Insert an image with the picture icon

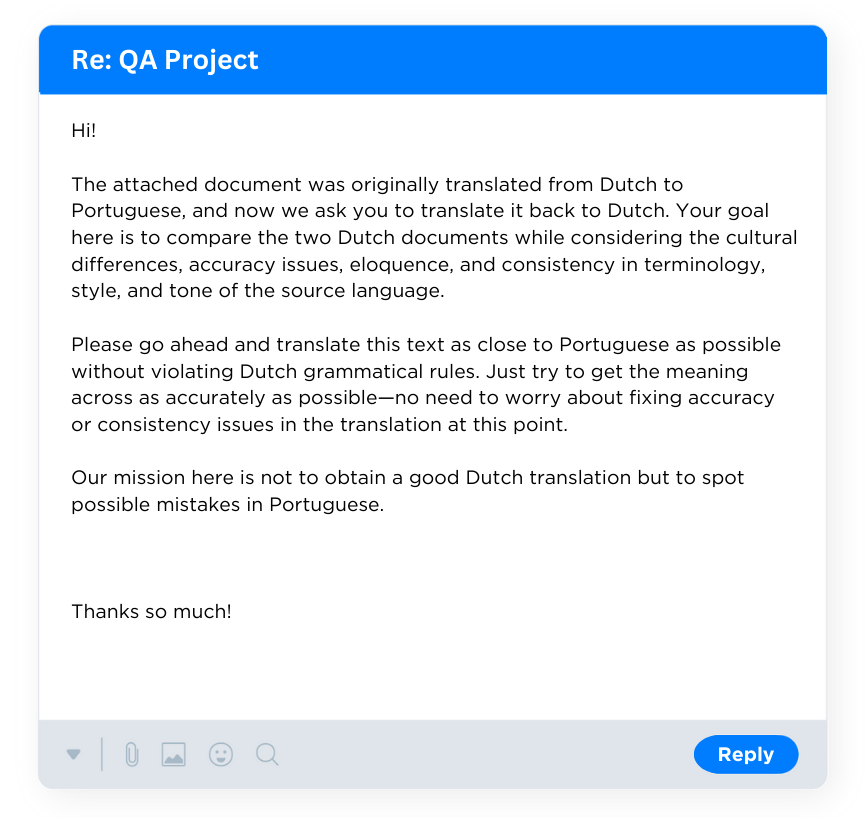pyautogui.click(x=174, y=754)
